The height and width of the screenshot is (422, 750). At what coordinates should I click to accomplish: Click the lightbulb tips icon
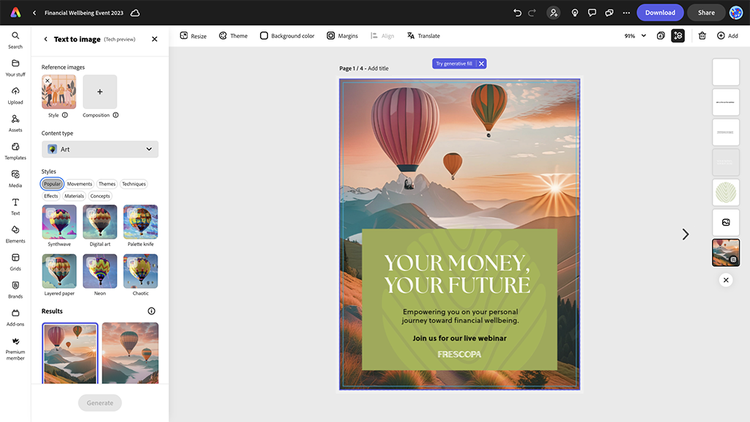574,13
